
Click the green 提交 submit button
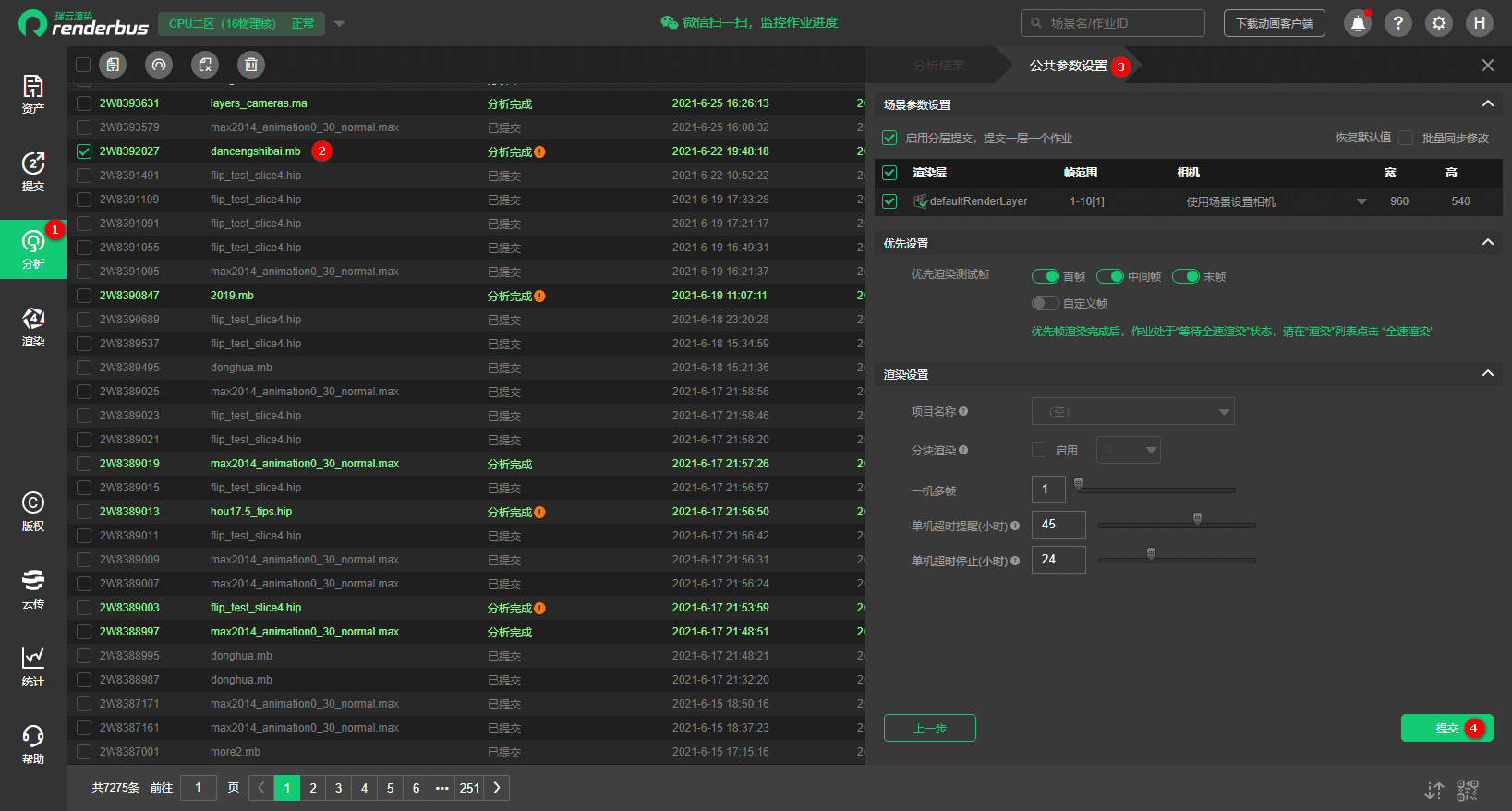1445,729
